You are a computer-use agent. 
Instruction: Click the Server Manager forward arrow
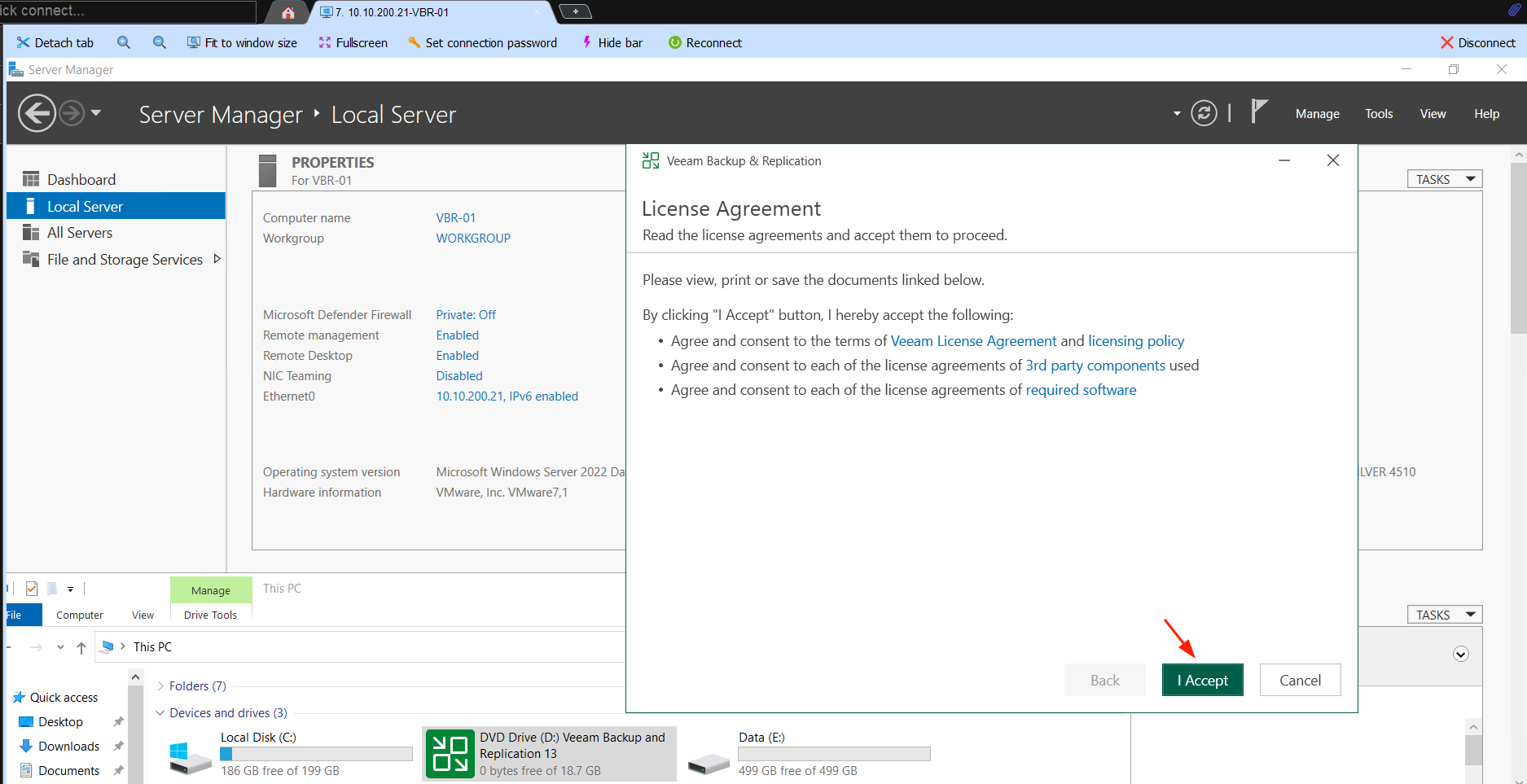click(72, 113)
